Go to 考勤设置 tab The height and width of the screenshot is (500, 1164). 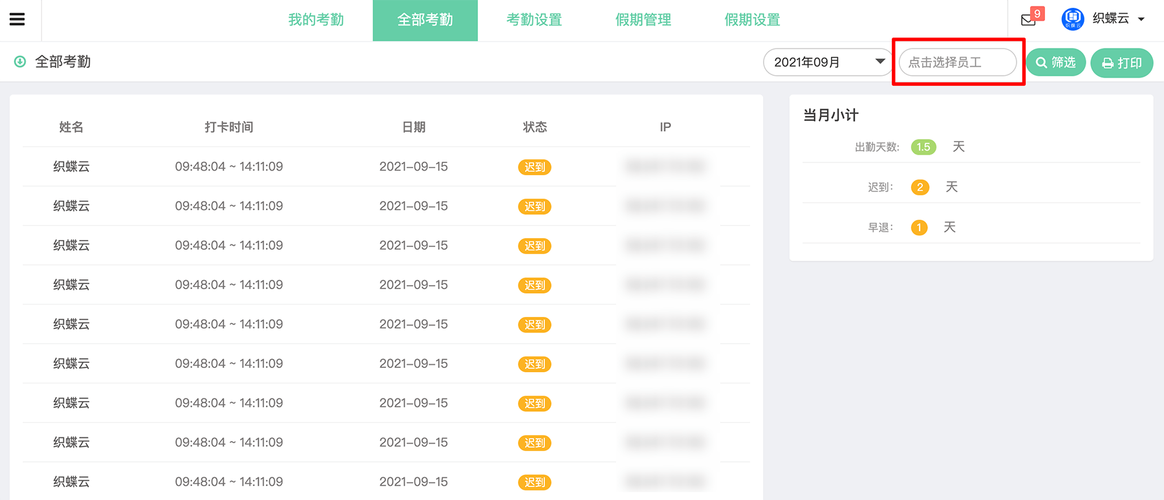(x=534, y=20)
